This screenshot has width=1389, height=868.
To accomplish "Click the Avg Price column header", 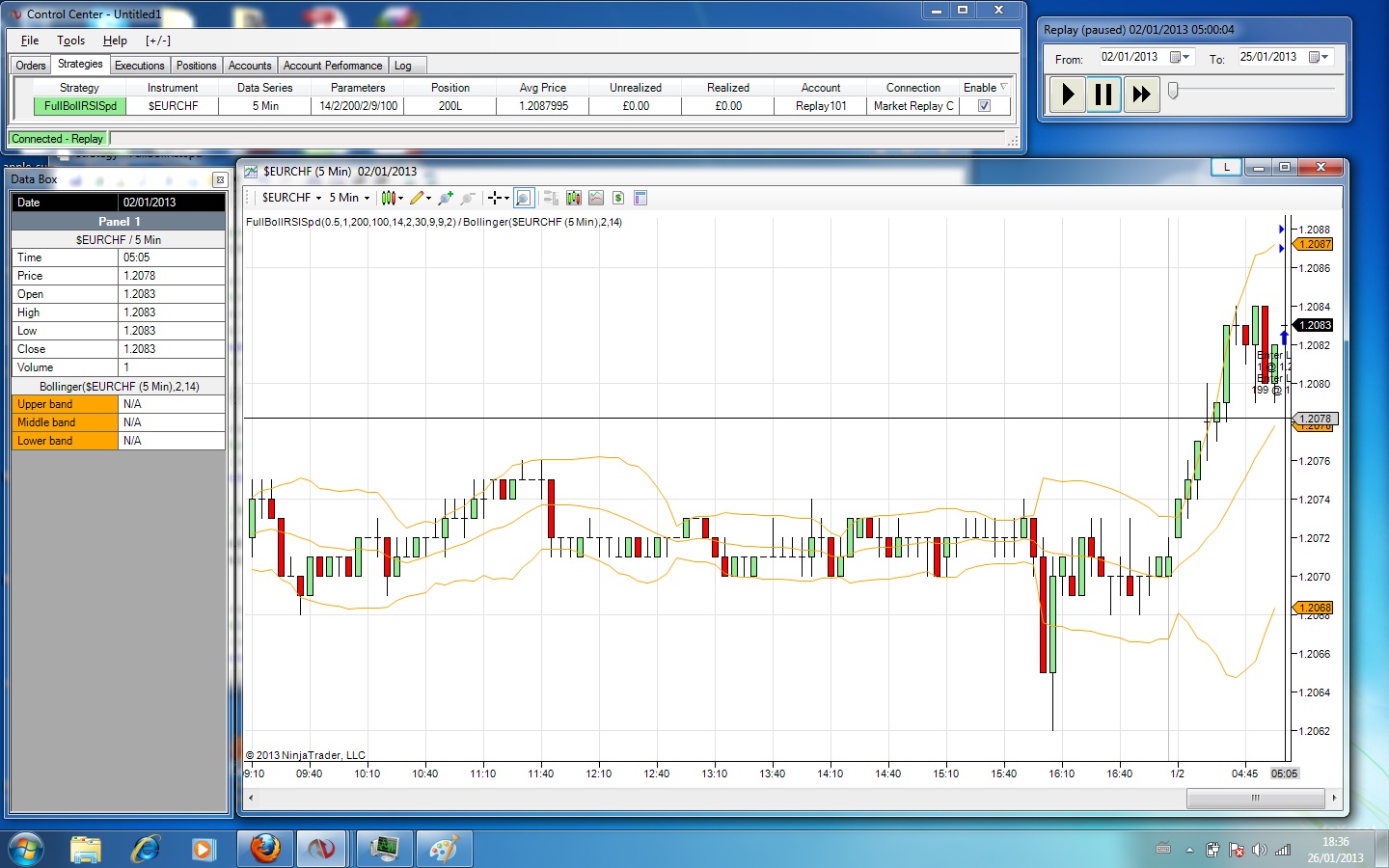I will tap(543, 88).
